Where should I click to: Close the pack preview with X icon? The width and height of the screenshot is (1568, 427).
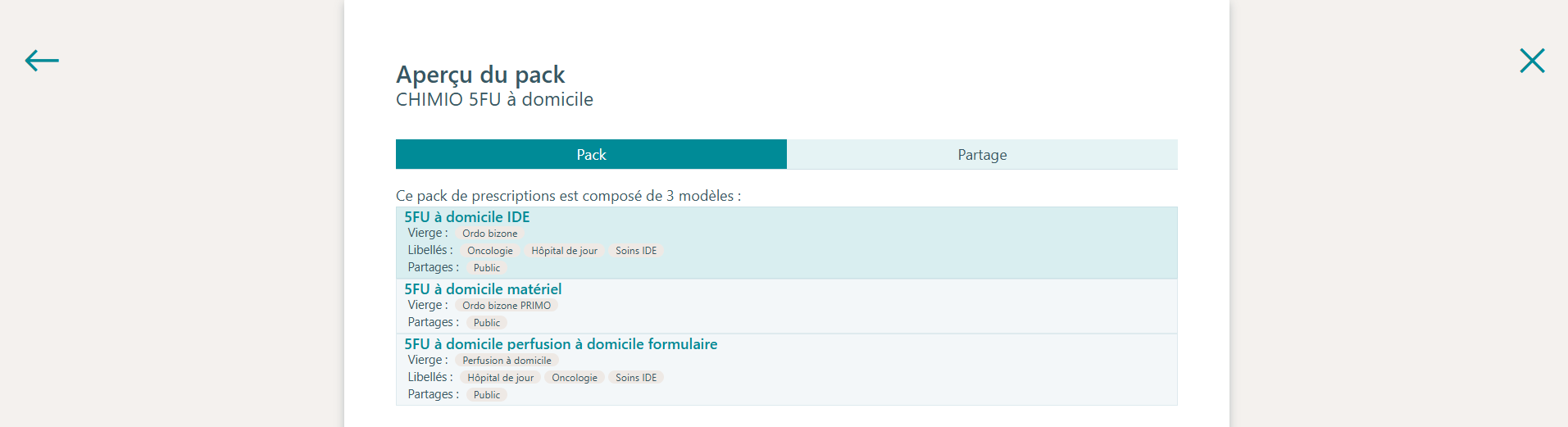[x=1532, y=61]
